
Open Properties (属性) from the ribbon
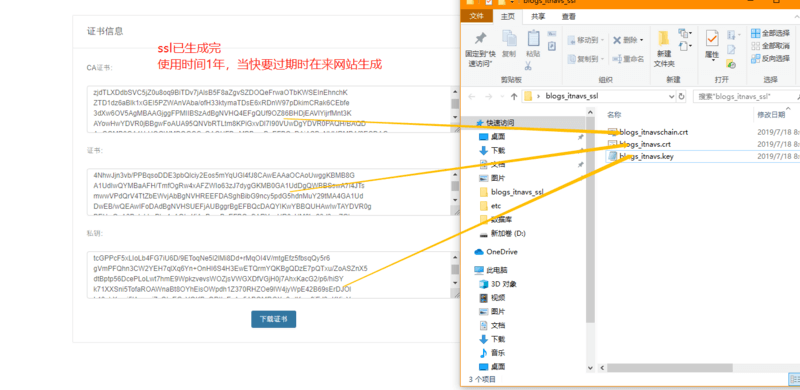[x=712, y=46]
